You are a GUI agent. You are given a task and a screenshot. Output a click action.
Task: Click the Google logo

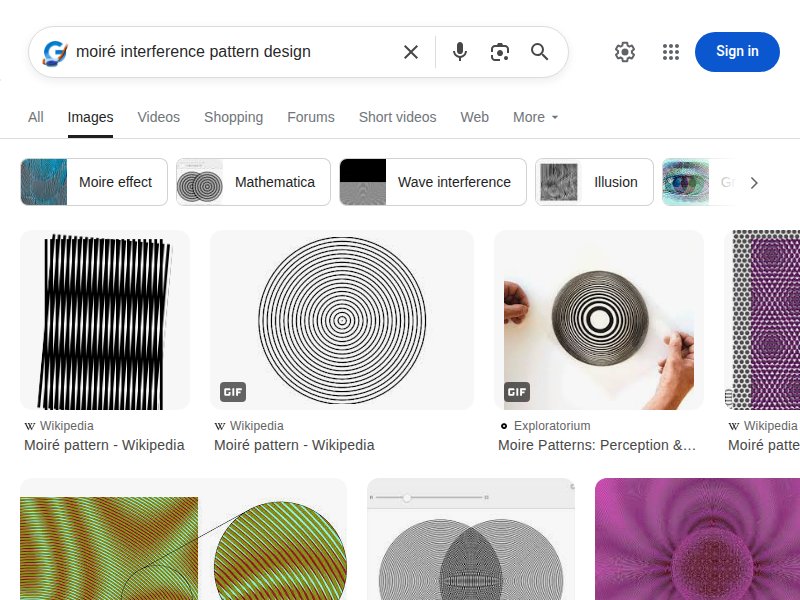tap(57, 52)
